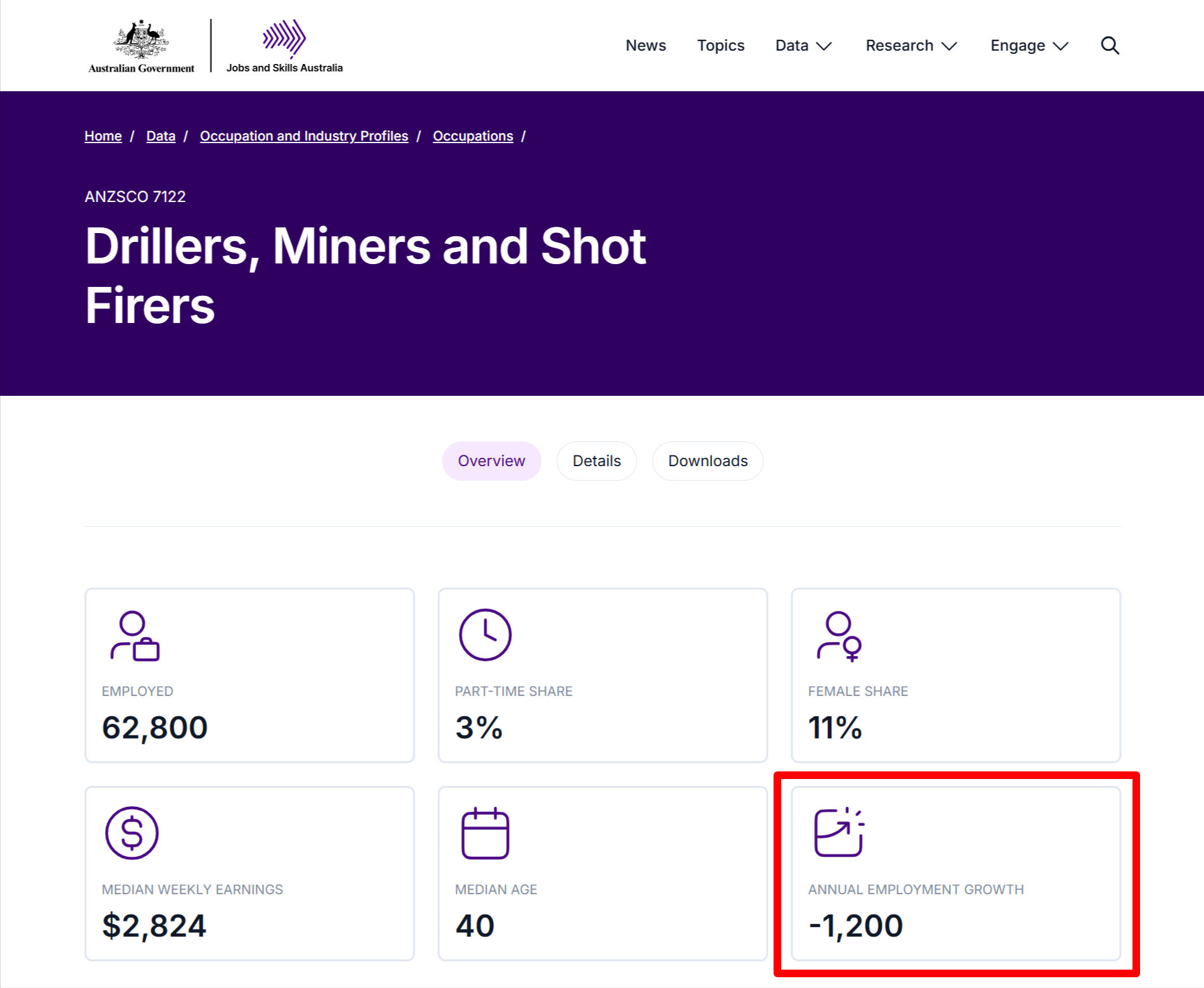Open the News menu item
Image resolution: width=1204 pixels, height=988 pixels.
[646, 46]
